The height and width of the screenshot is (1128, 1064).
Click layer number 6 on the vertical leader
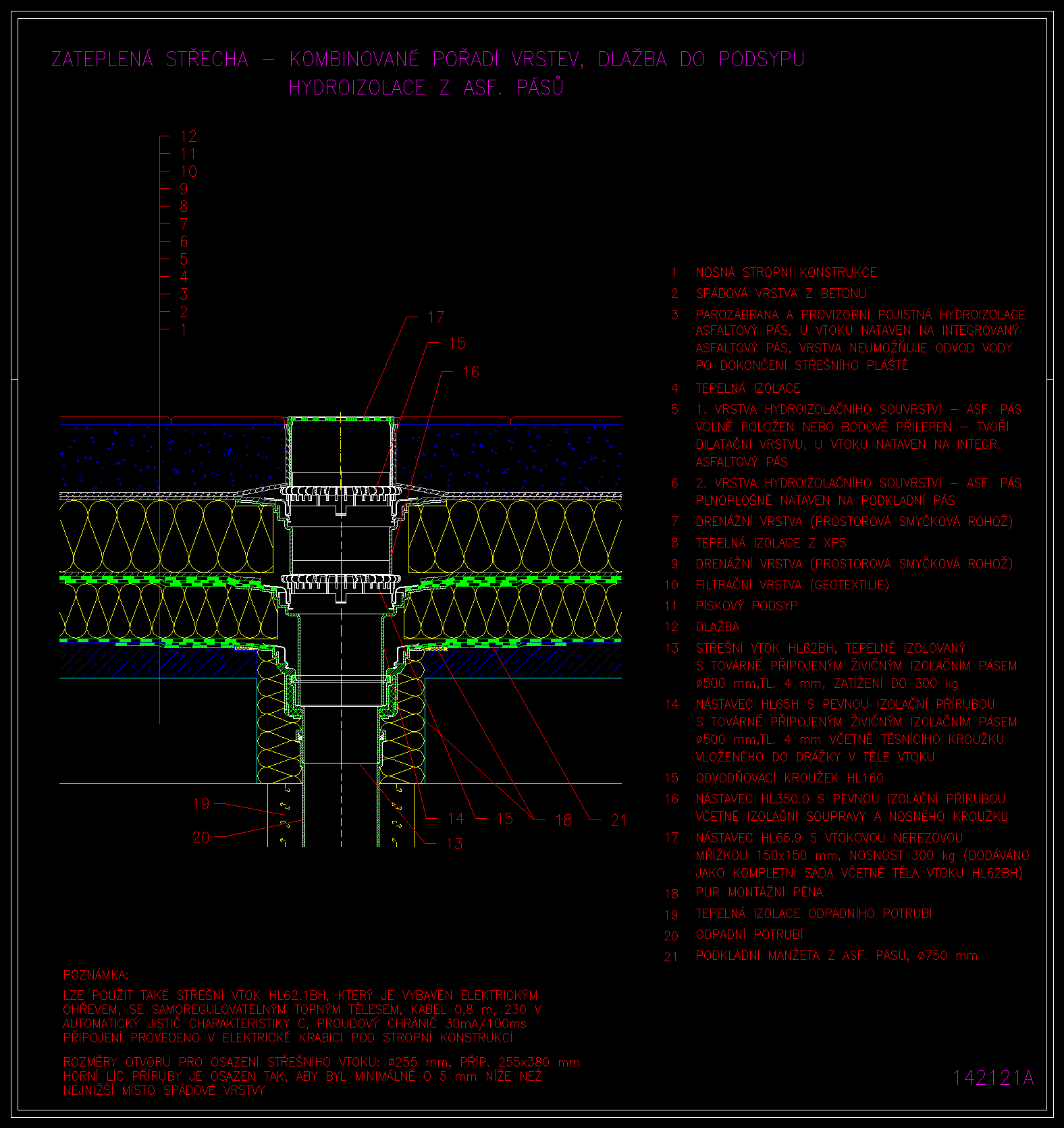coord(184,242)
